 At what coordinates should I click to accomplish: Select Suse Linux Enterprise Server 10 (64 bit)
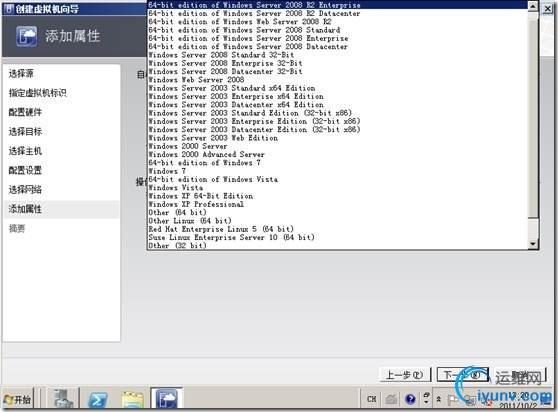[337, 237]
